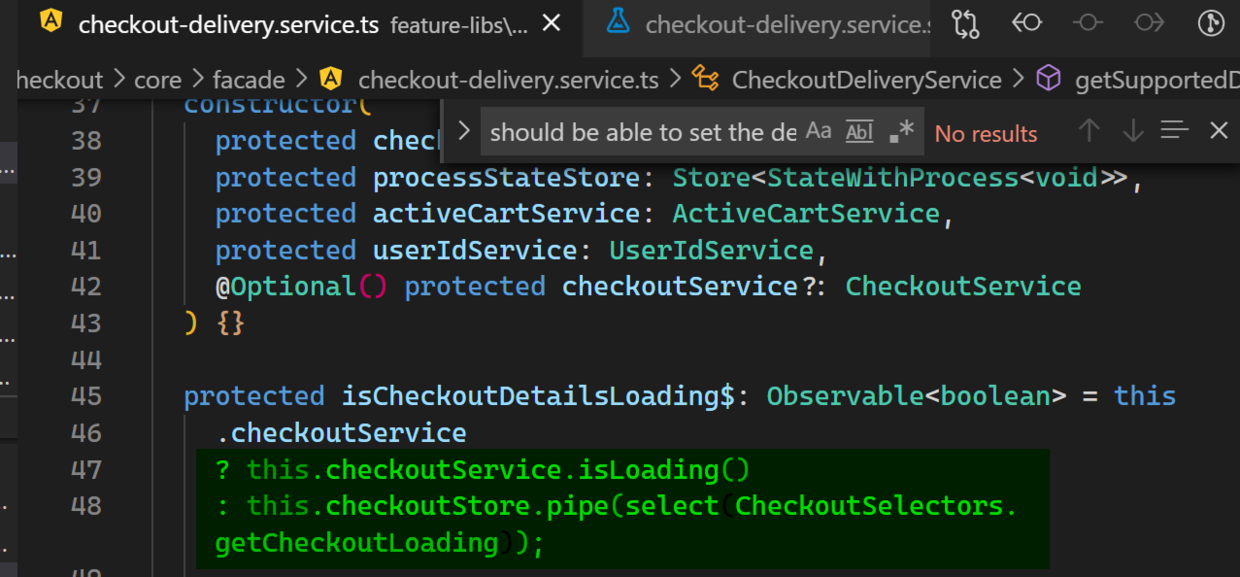Click 'UserIdService' type name
The image size is (1240, 577).
tap(711, 250)
